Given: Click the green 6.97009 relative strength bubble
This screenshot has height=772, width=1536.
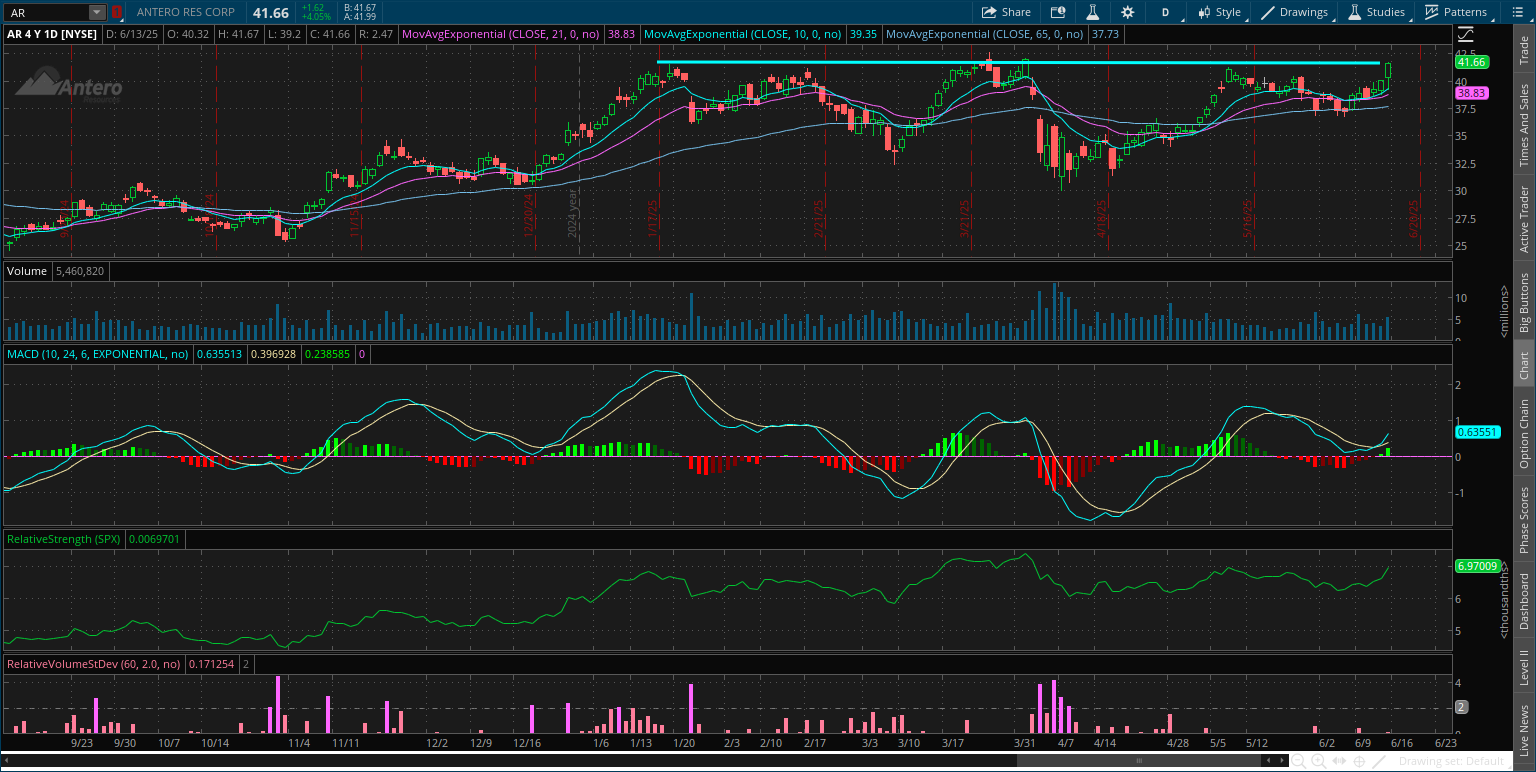Looking at the screenshot, I should pos(1477,566).
